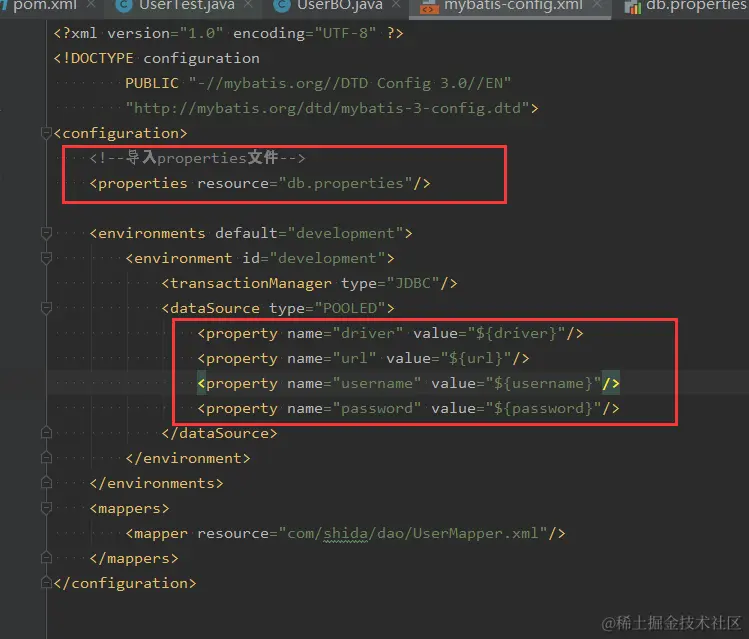Click the closing </mappers> tag text
This screenshot has width=749, height=639.
coord(134,558)
